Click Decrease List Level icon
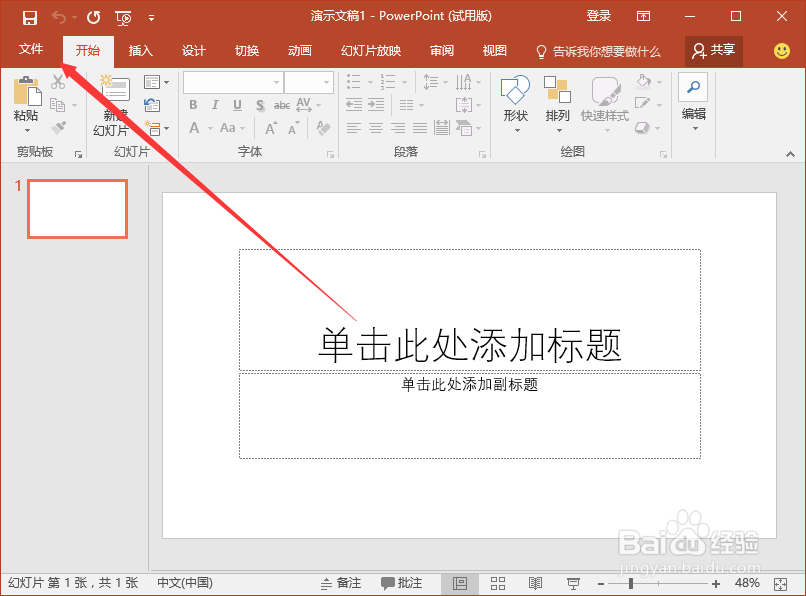This screenshot has width=806, height=596. pyautogui.click(x=354, y=105)
